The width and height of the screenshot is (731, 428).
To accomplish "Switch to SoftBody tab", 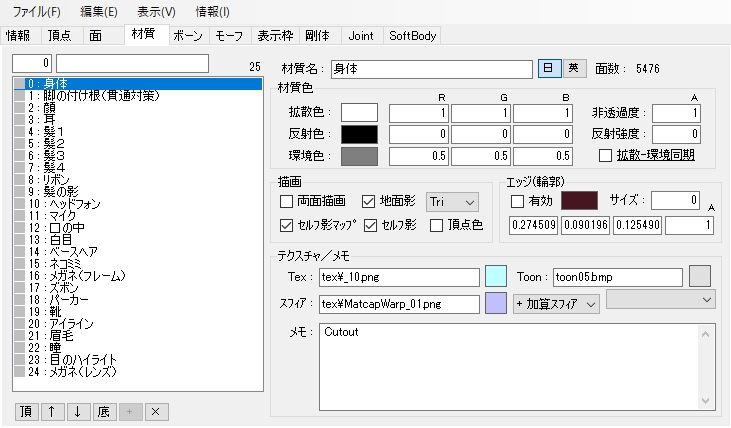I will (x=413, y=35).
